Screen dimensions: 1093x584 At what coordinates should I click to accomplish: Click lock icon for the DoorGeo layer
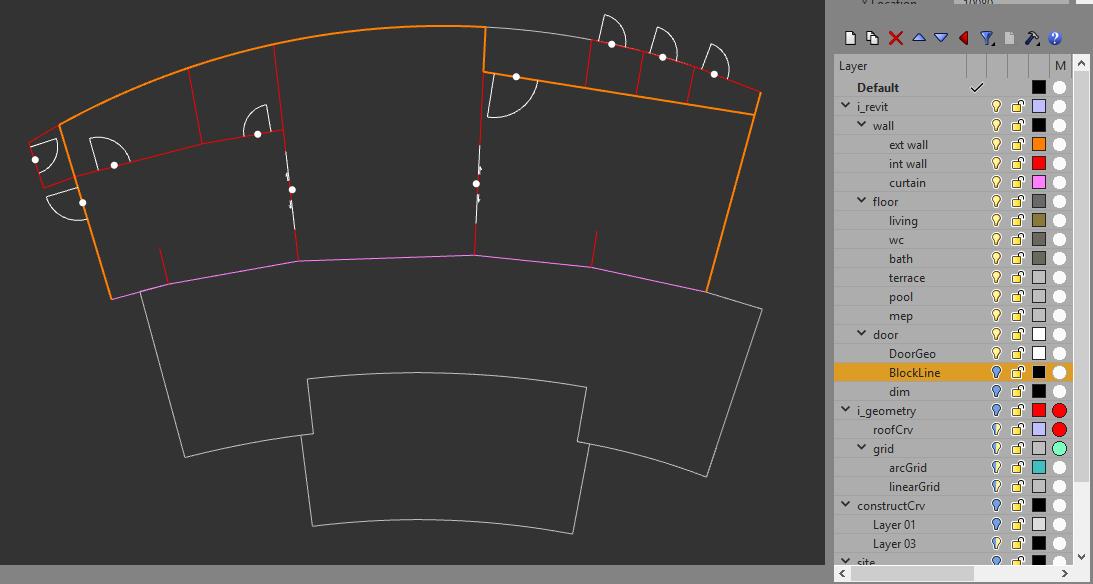[1018, 354]
